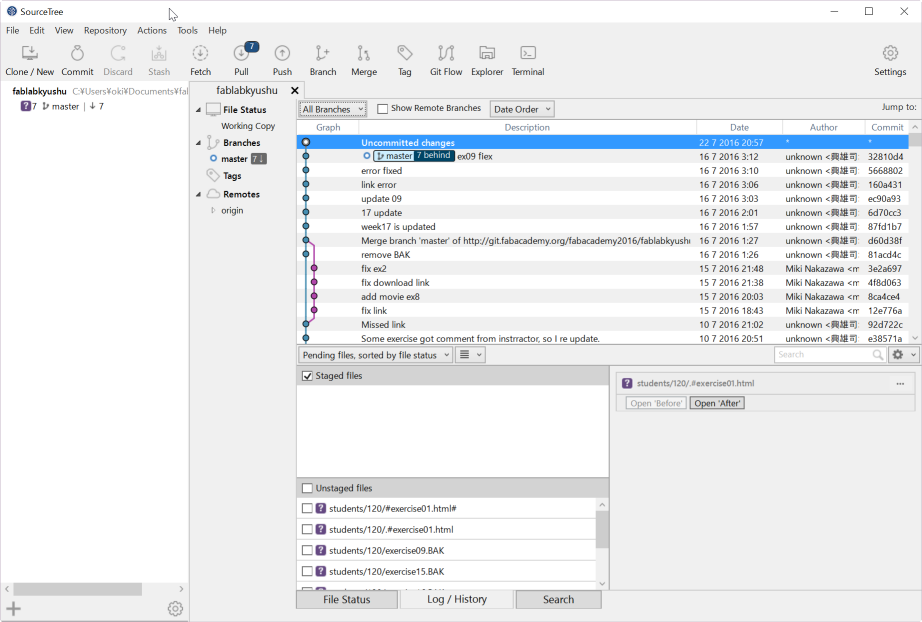Check the Unstaged files checkbox
The image size is (922, 622).
(307, 488)
